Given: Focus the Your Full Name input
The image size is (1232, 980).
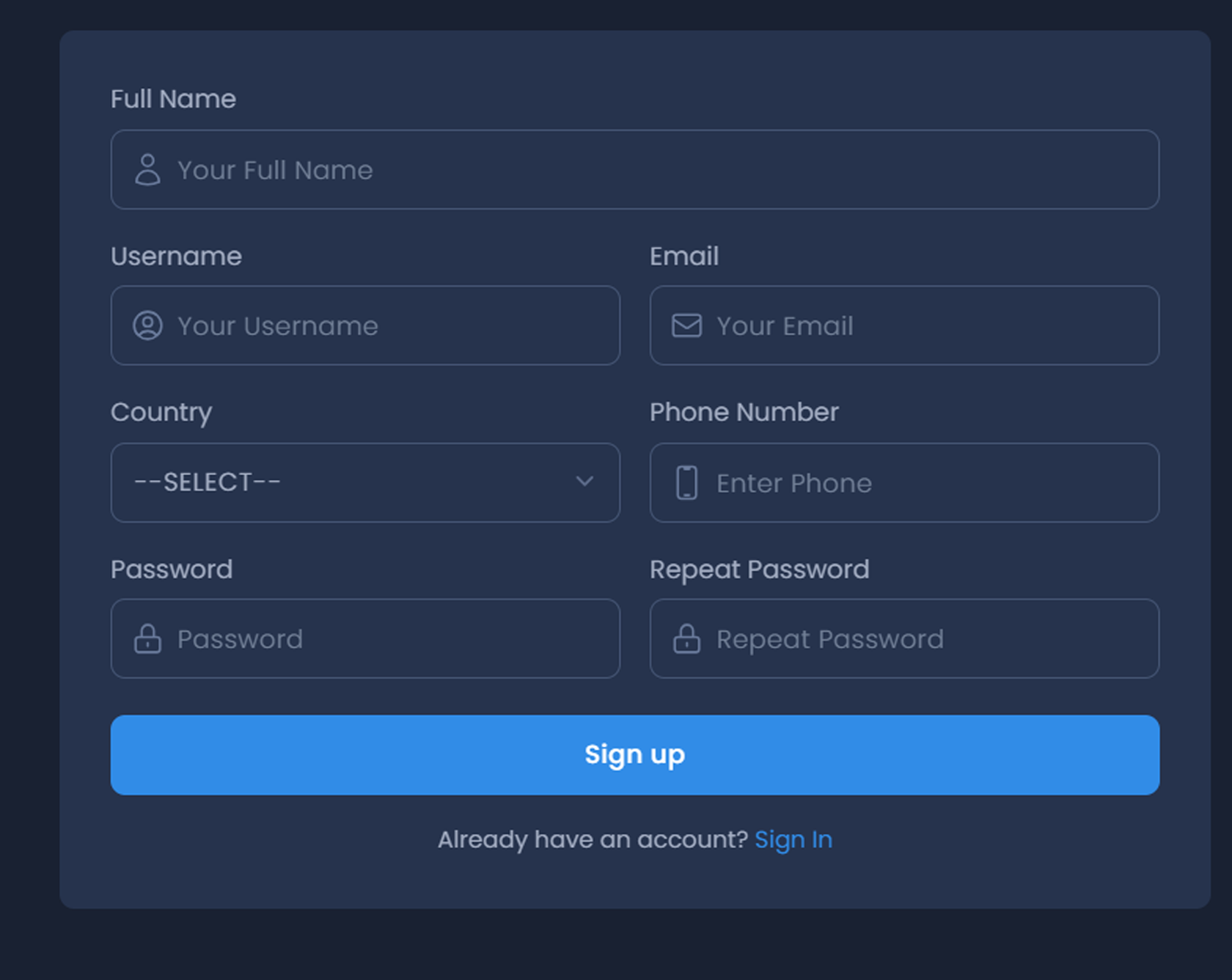Looking at the screenshot, I should tap(635, 169).
